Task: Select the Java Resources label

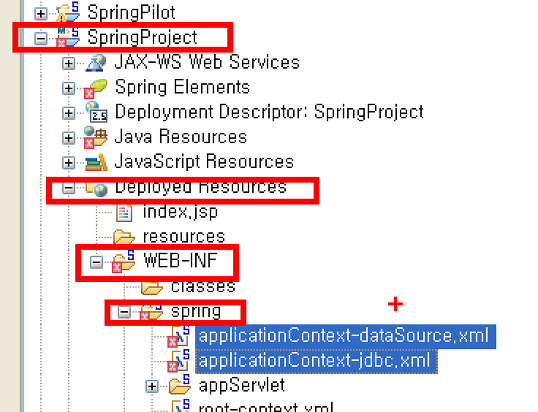Action: tap(181, 137)
